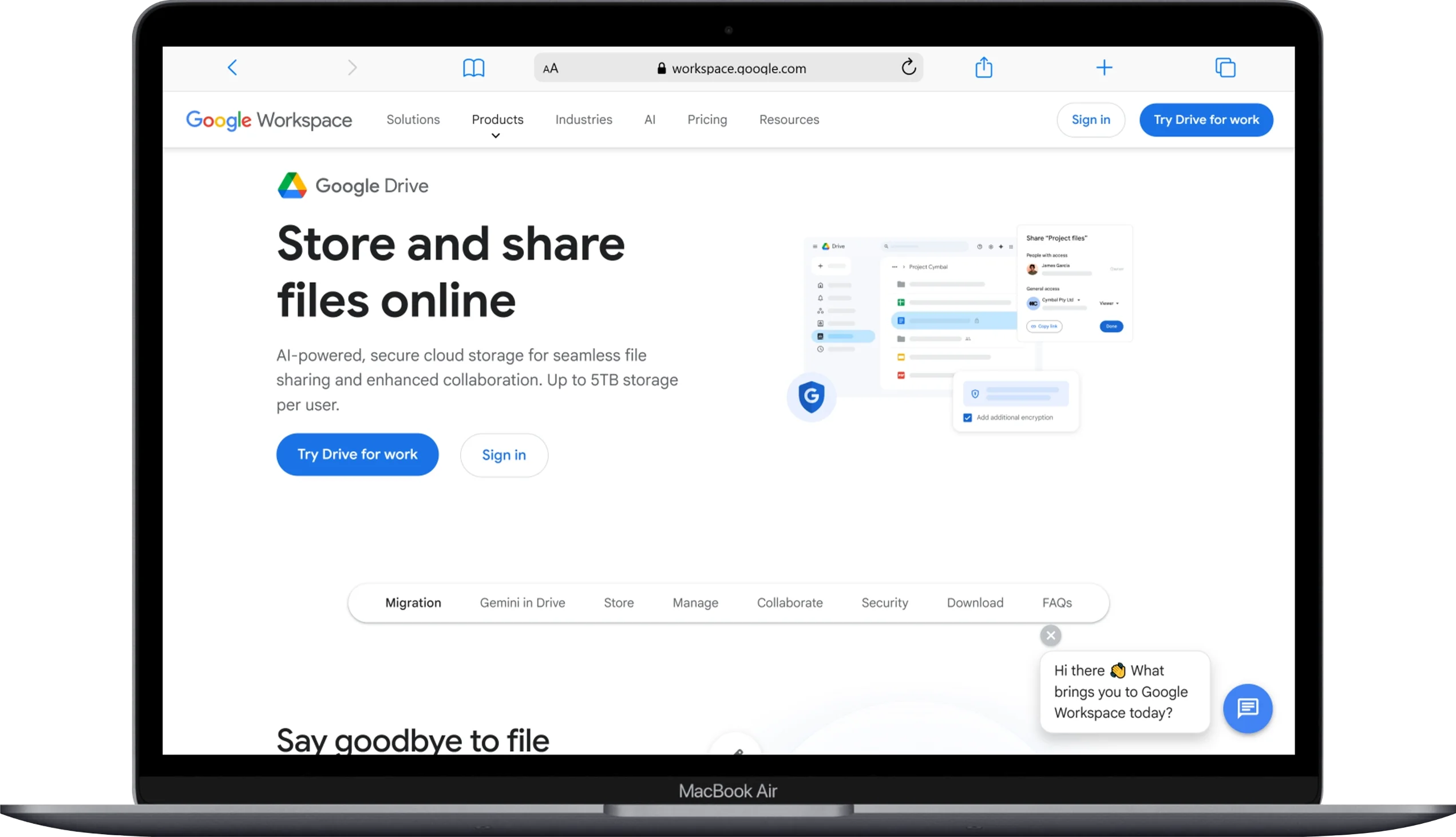This screenshot has height=837, width=1456.
Task: Click the Done button in share illustration
Action: tap(1111, 326)
